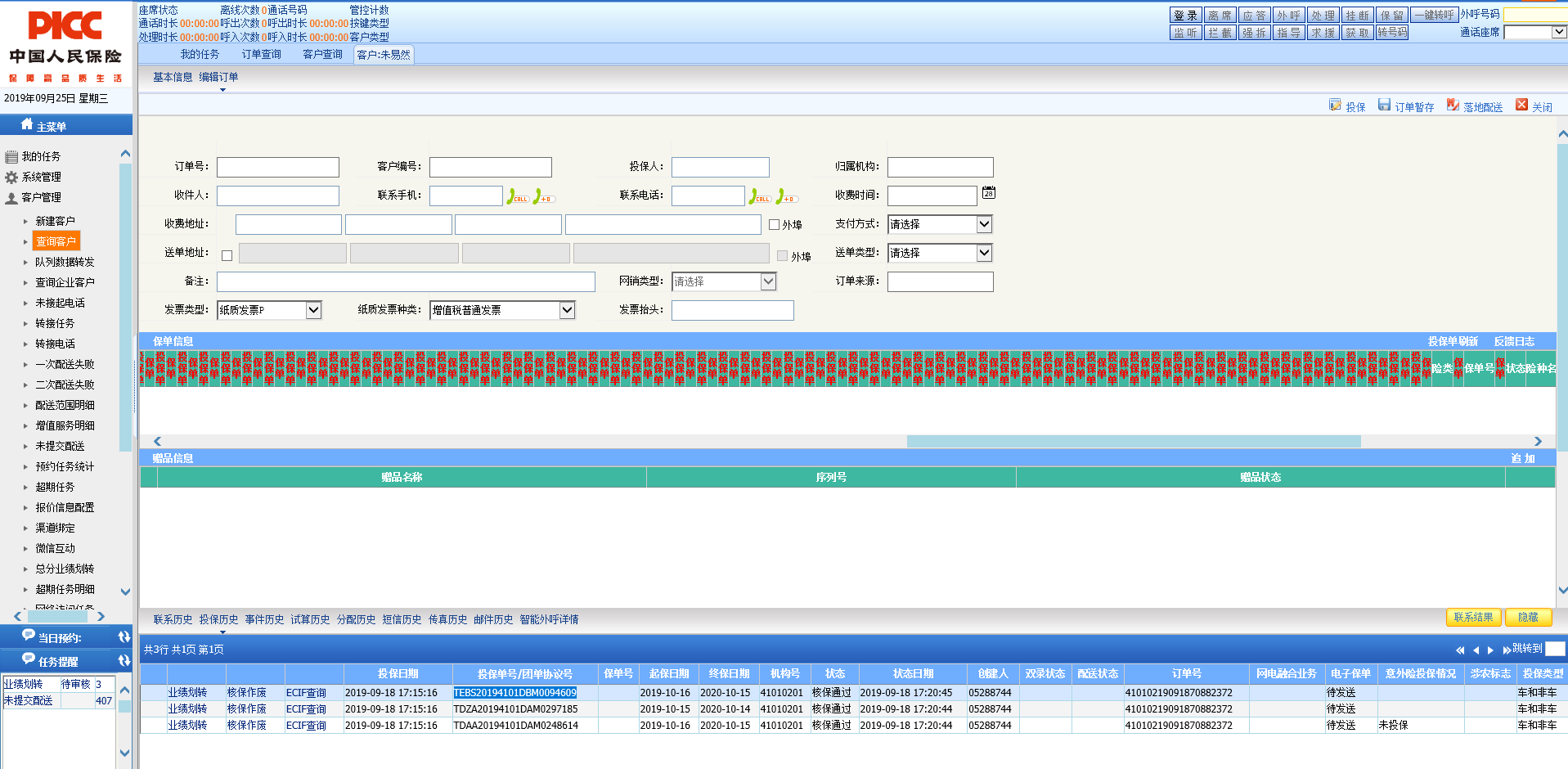Open the 支付方式 dropdown

click(x=984, y=224)
